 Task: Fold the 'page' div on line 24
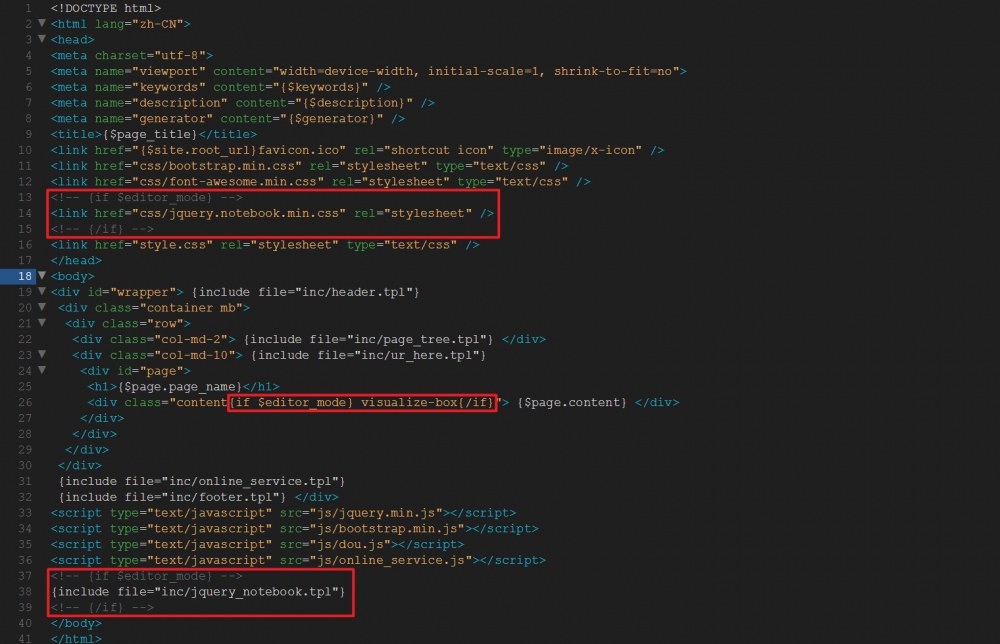pyautogui.click(x=42, y=370)
